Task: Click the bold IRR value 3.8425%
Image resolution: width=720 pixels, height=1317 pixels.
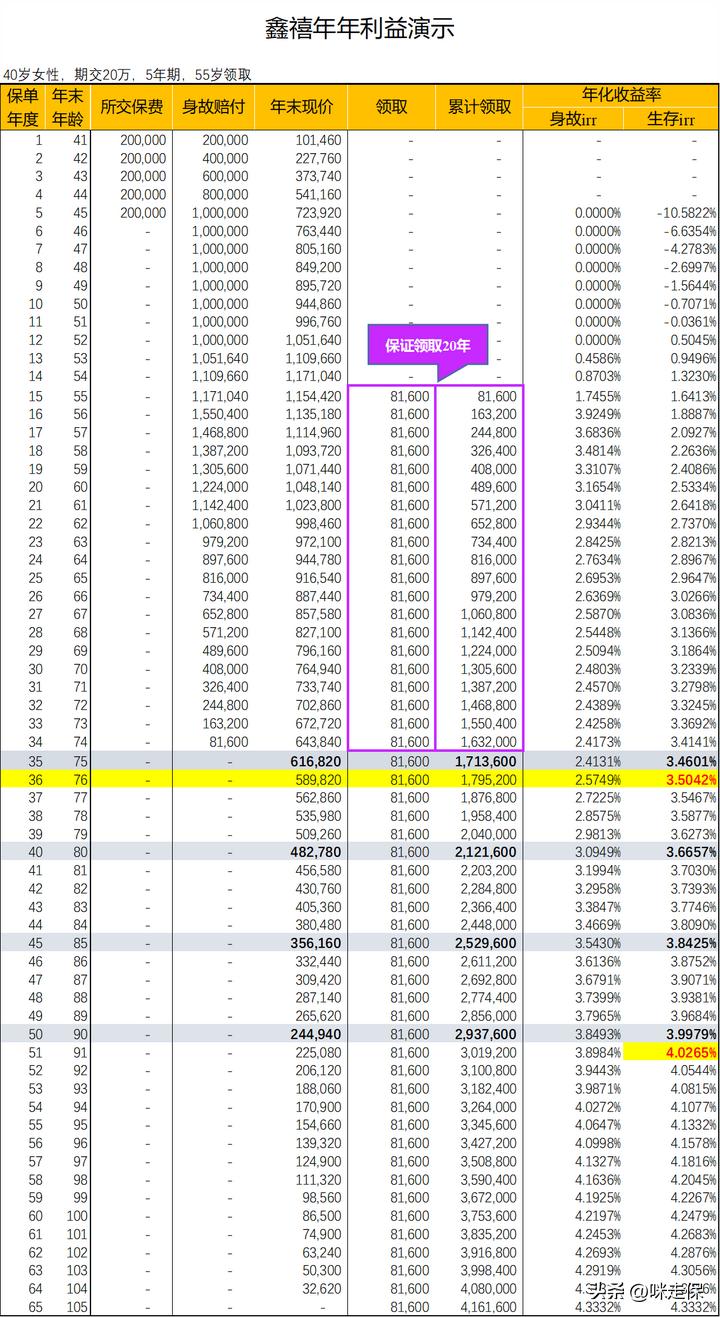Action: [691, 943]
